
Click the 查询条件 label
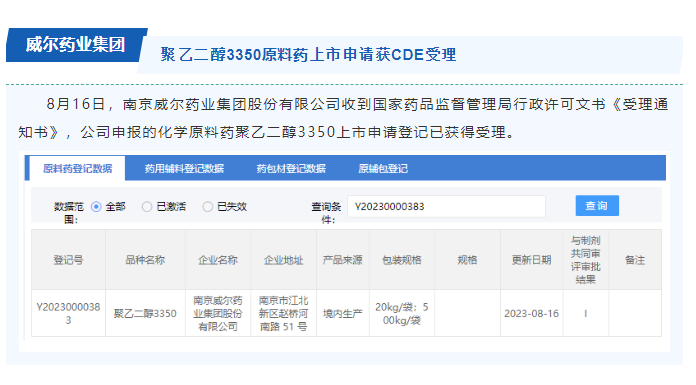pos(326,213)
